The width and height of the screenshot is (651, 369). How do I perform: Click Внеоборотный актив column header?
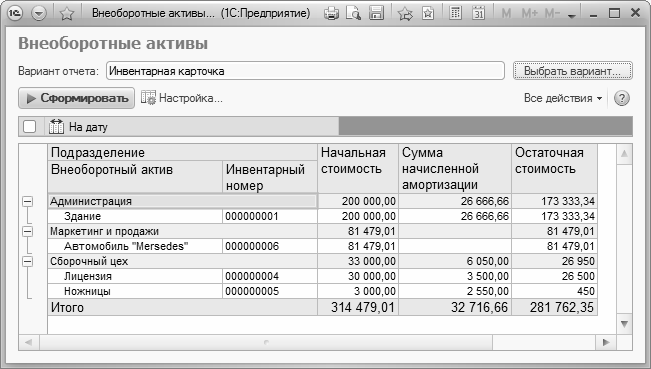tap(135, 177)
